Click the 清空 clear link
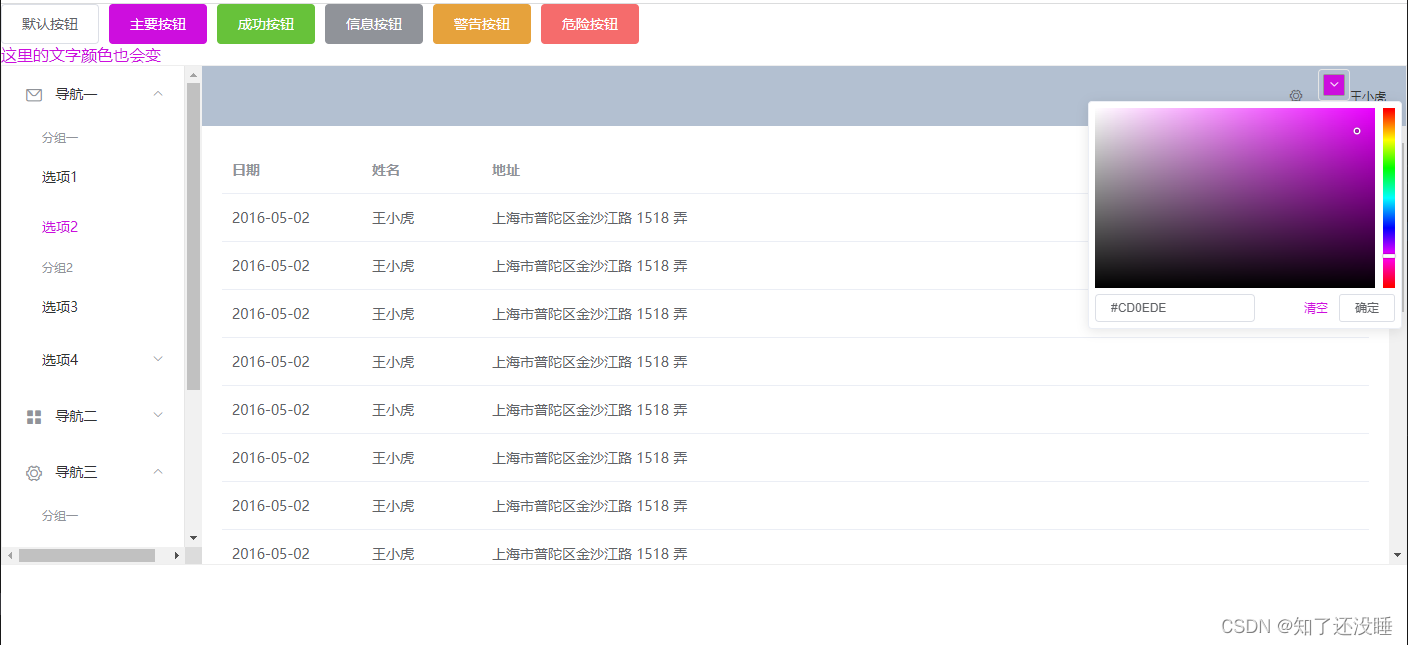 [1316, 308]
